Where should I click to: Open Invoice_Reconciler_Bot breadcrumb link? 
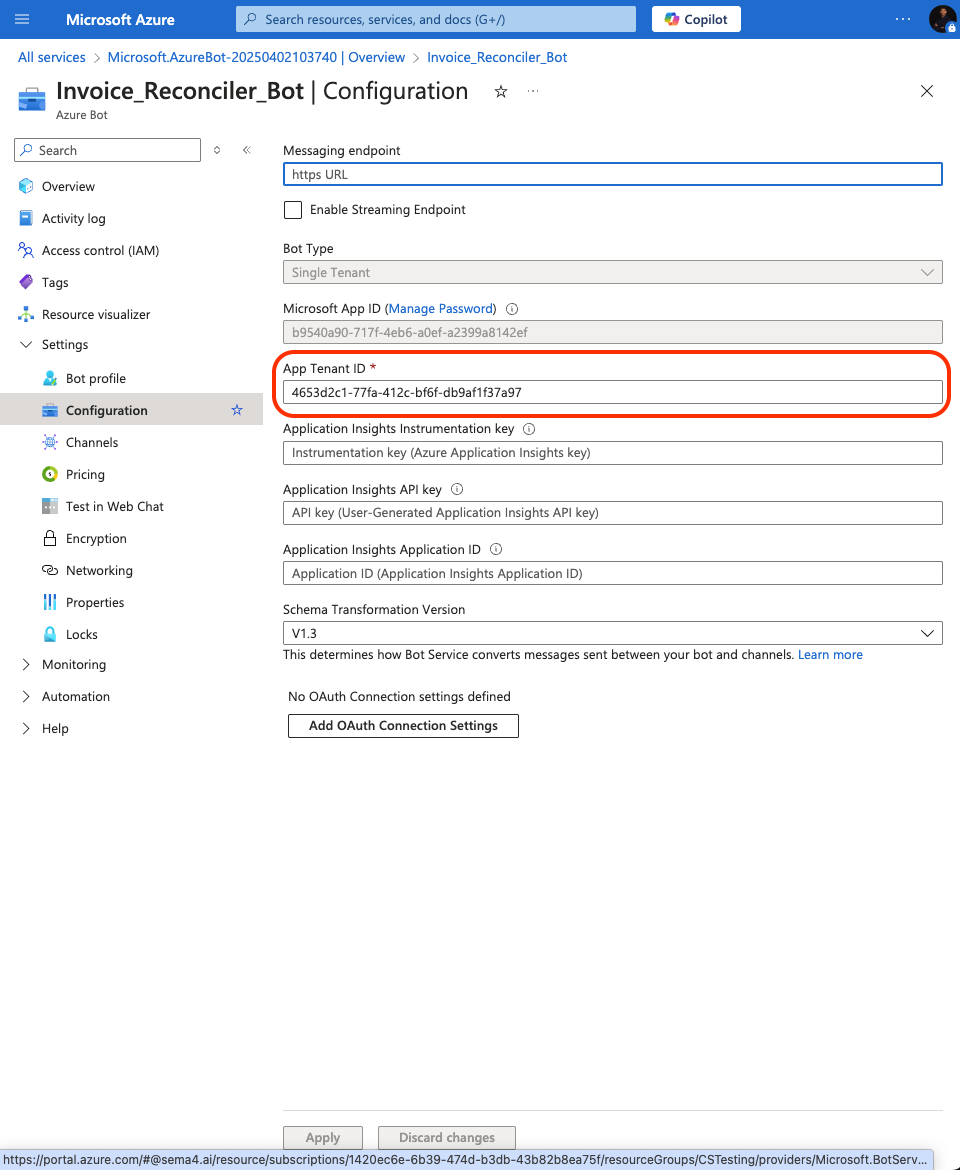pos(497,57)
